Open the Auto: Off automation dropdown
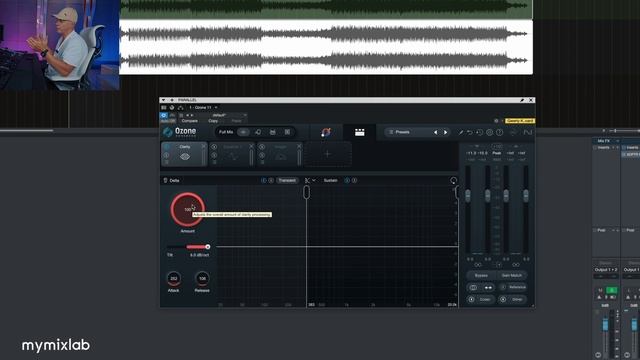Screen dimensions: 640x360 click(168, 121)
